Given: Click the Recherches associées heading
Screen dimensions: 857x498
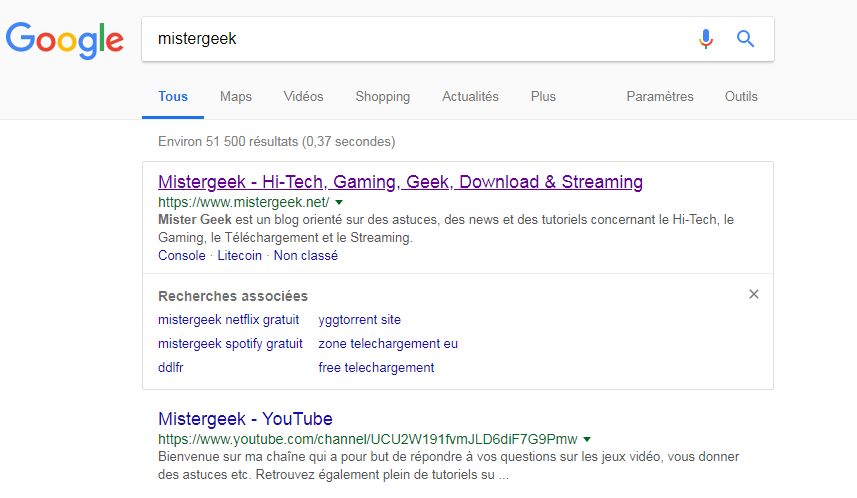Looking at the screenshot, I should click(x=233, y=296).
